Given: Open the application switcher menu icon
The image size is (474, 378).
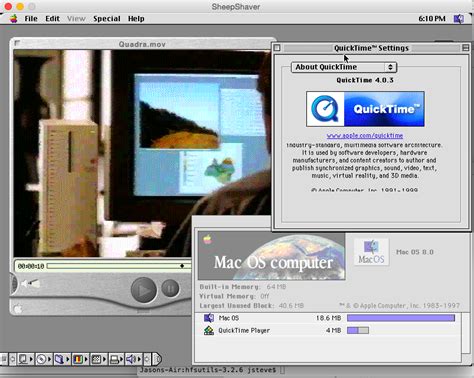Looking at the screenshot, I should (x=459, y=19).
